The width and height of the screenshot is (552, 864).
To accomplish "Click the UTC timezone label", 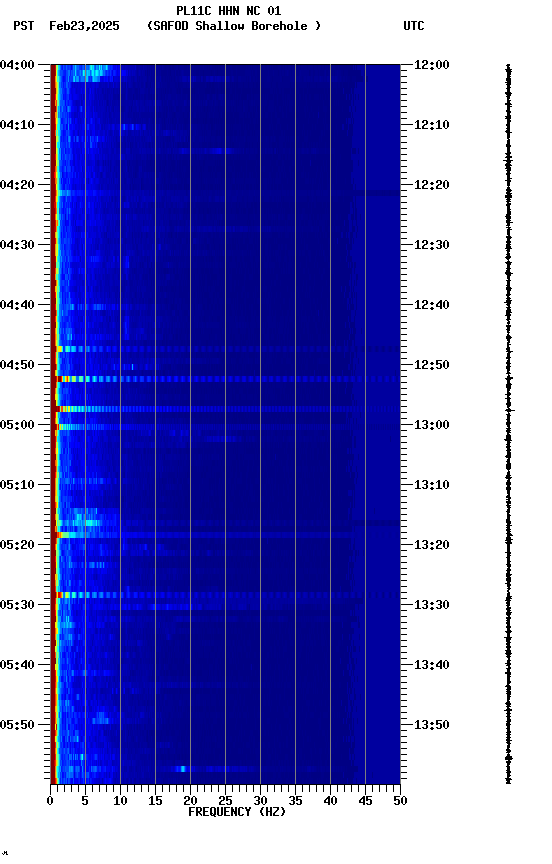I will 414,26.
